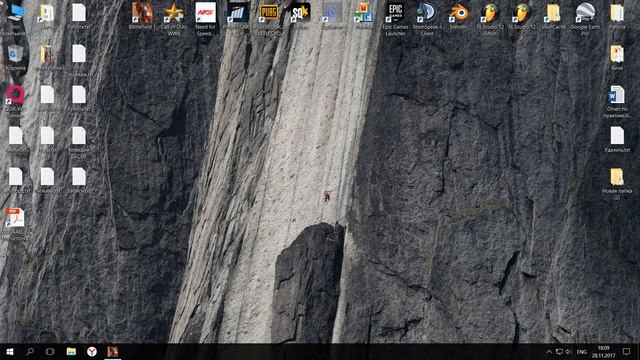Select the Удалить.txt text file
Image resolution: width=640 pixels, height=360 pixels.
tap(617, 136)
